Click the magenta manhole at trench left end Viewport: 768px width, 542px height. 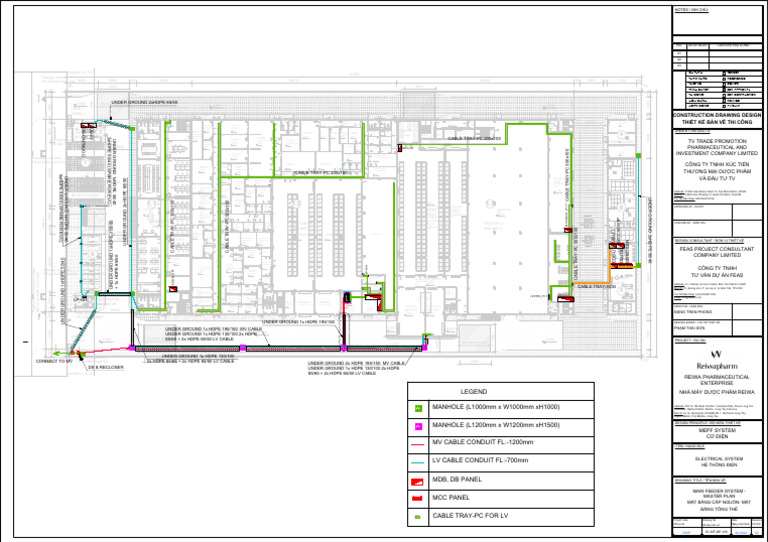click(131, 348)
